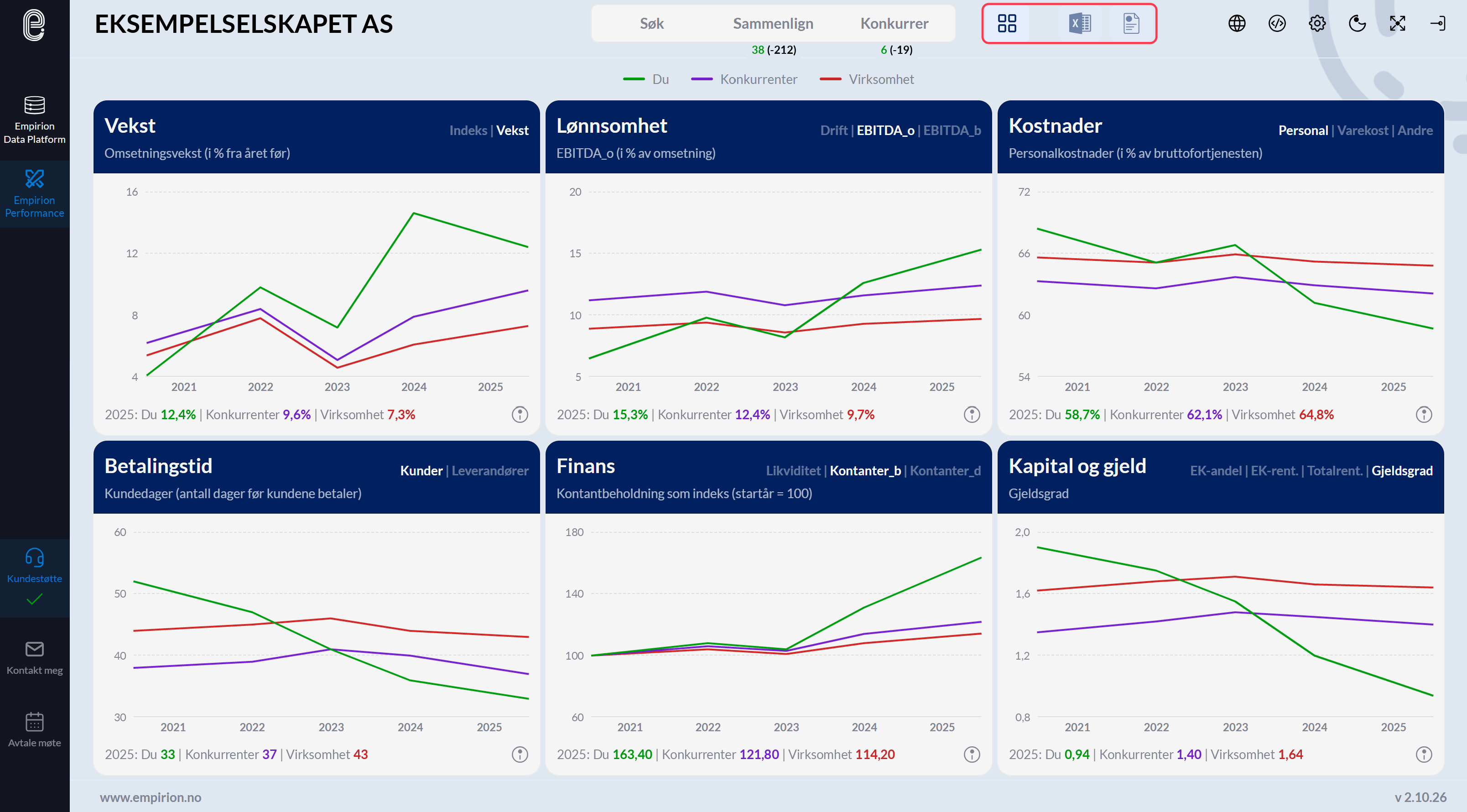Select Empirion Performance in sidebar
The width and height of the screenshot is (1467, 812).
coord(34,193)
